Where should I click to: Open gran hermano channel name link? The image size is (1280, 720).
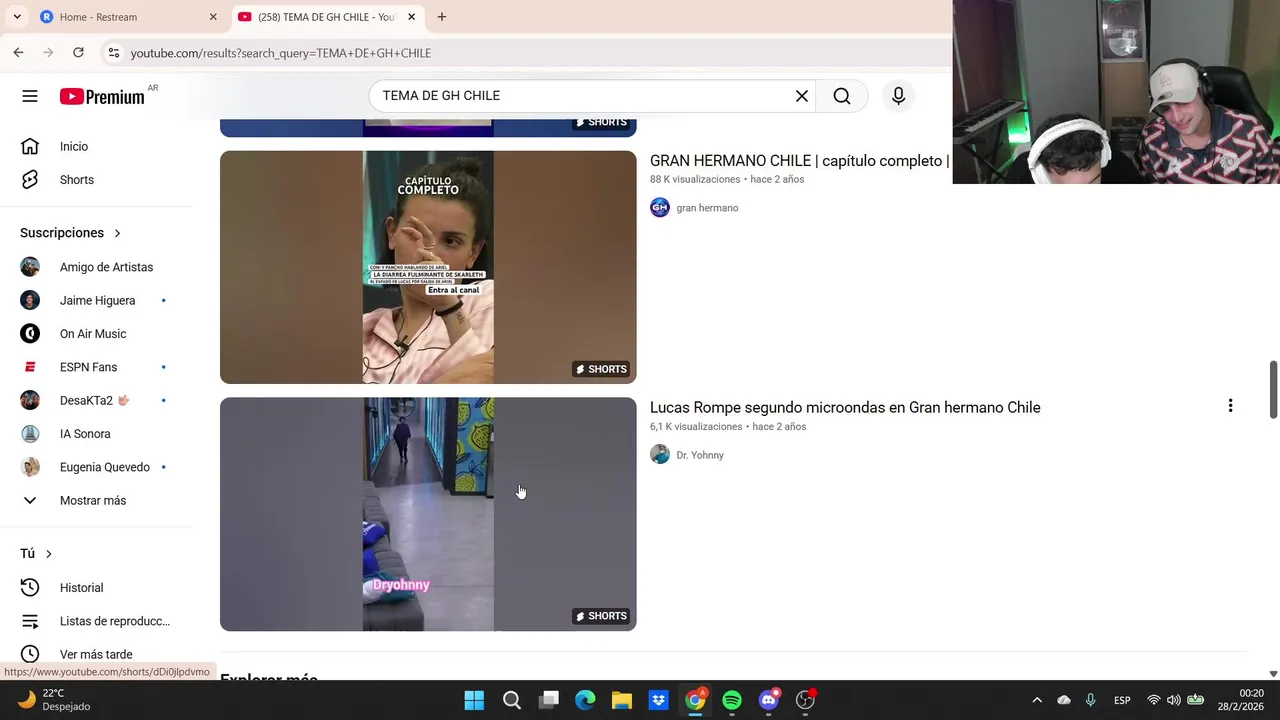(707, 208)
